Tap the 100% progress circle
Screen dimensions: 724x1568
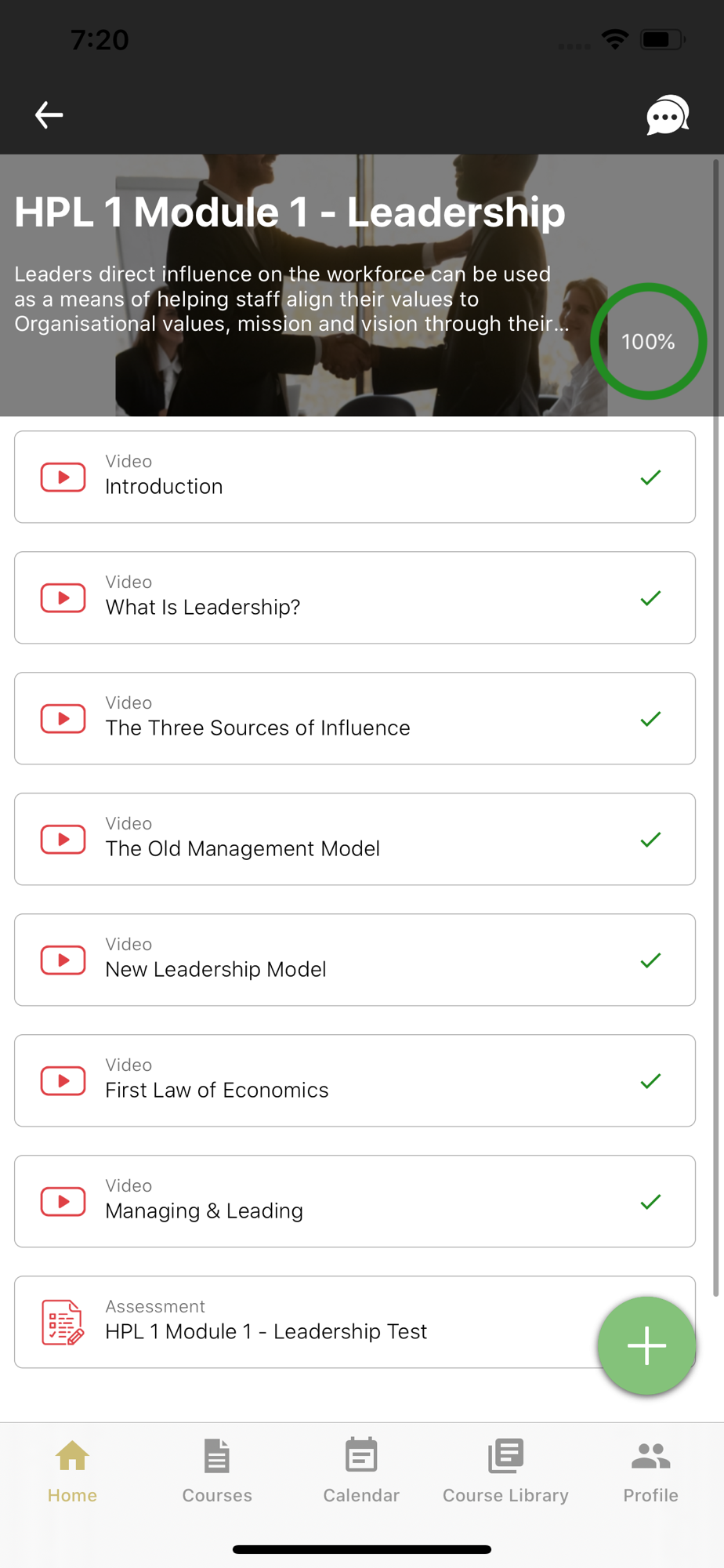coord(648,341)
